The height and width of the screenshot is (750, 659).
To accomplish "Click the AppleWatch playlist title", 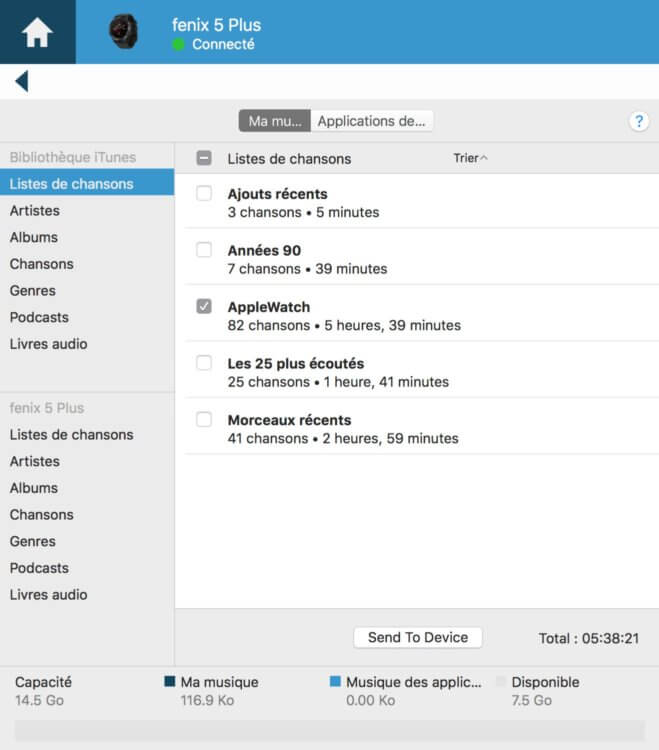I will [269, 307].
